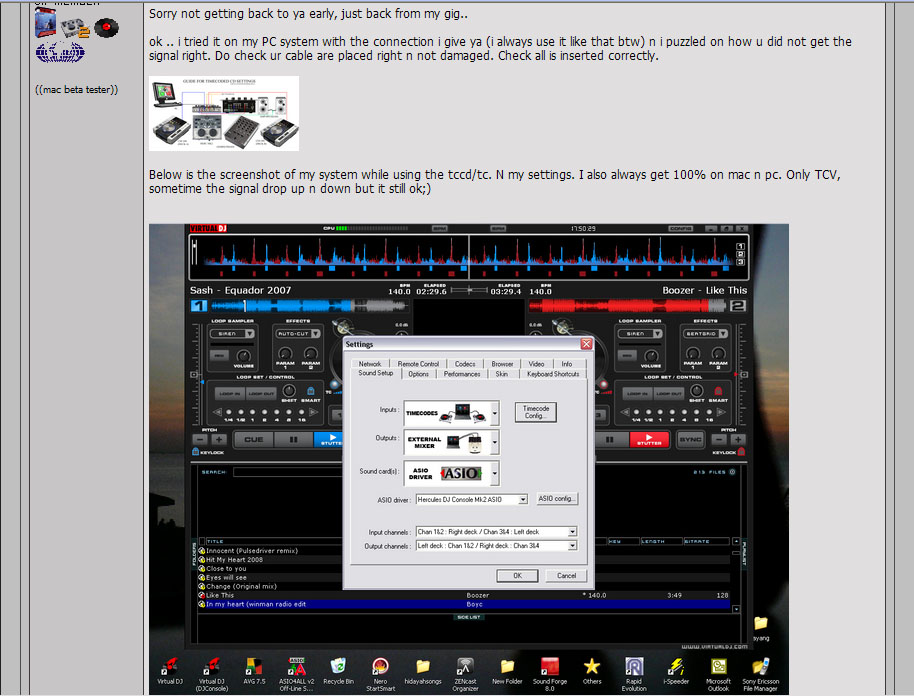Select the 16-beat loop length on left deck

coord(301,413)
